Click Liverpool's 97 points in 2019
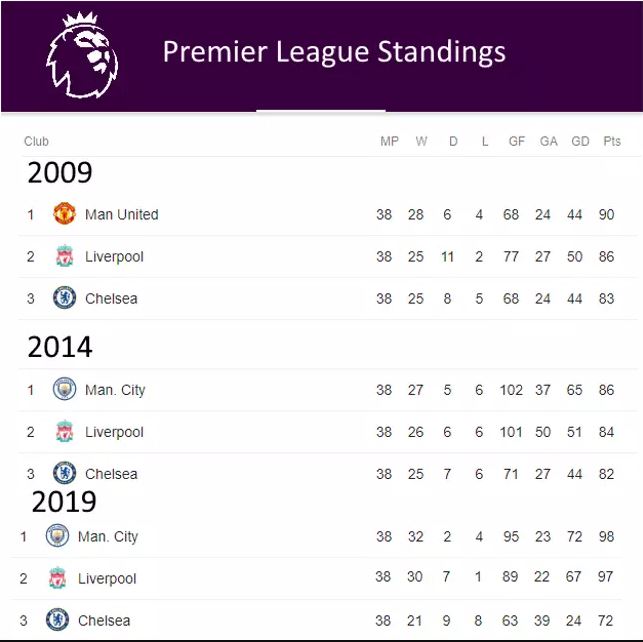 click(605, 577)
